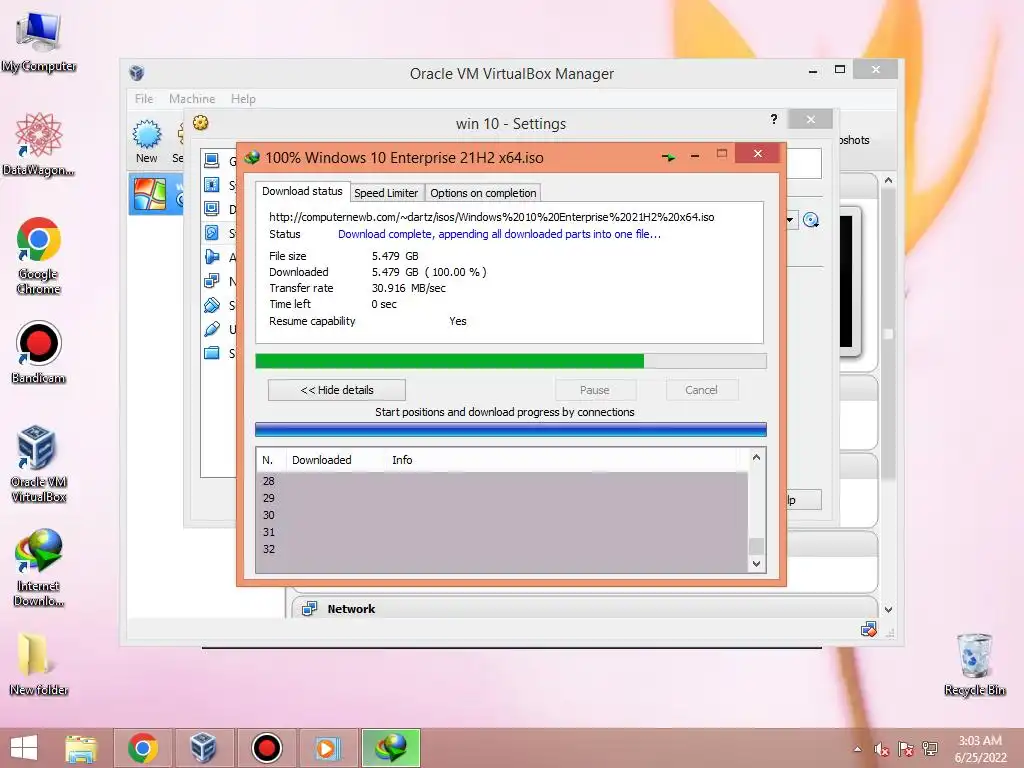Click the download URL text
This screenshot has width=1024, height=768.
(492, 217)
